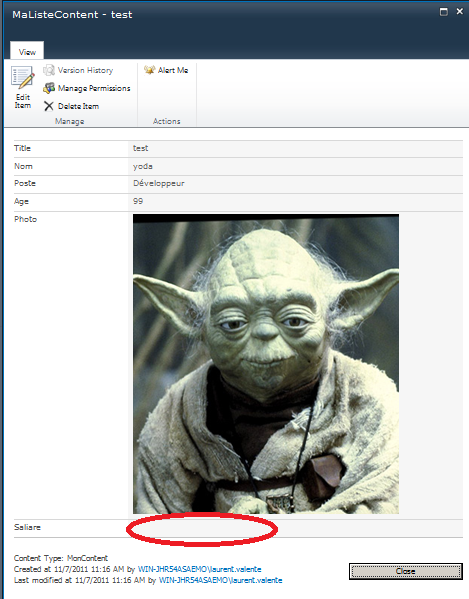Click the "Age" field label

[x=21, y=201]
